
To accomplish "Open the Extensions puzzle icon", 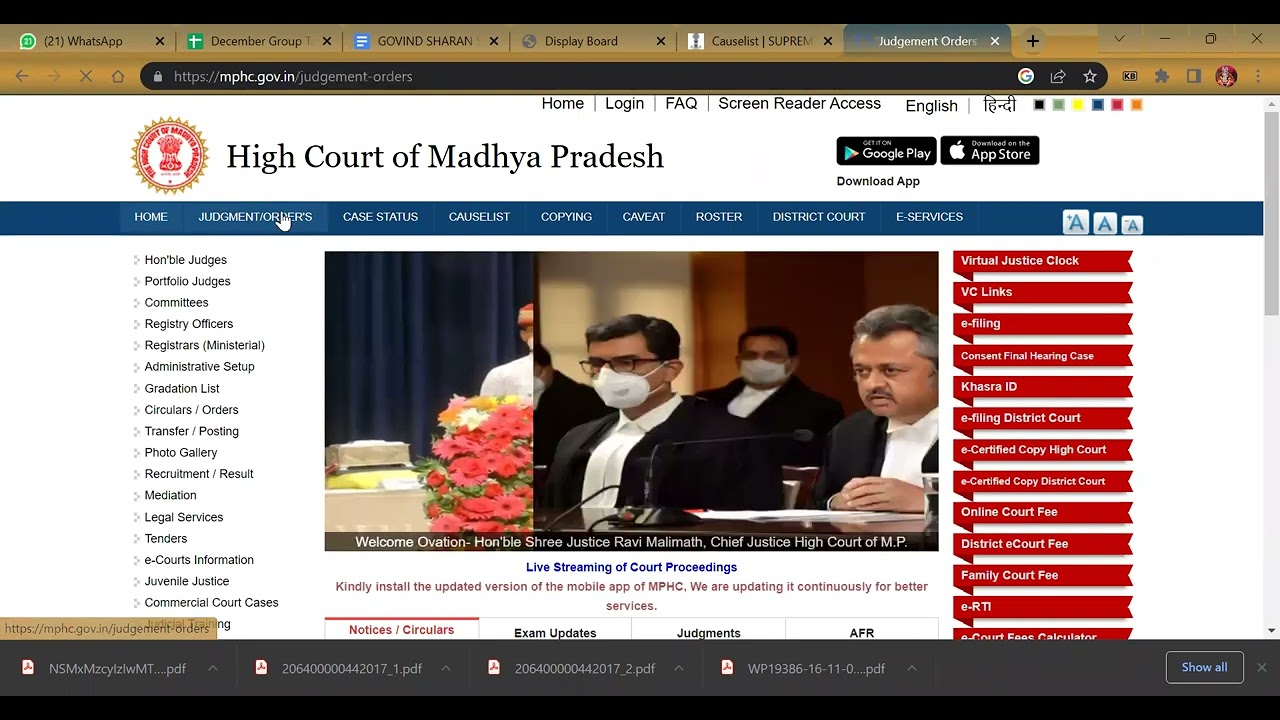I will 1162,76.
